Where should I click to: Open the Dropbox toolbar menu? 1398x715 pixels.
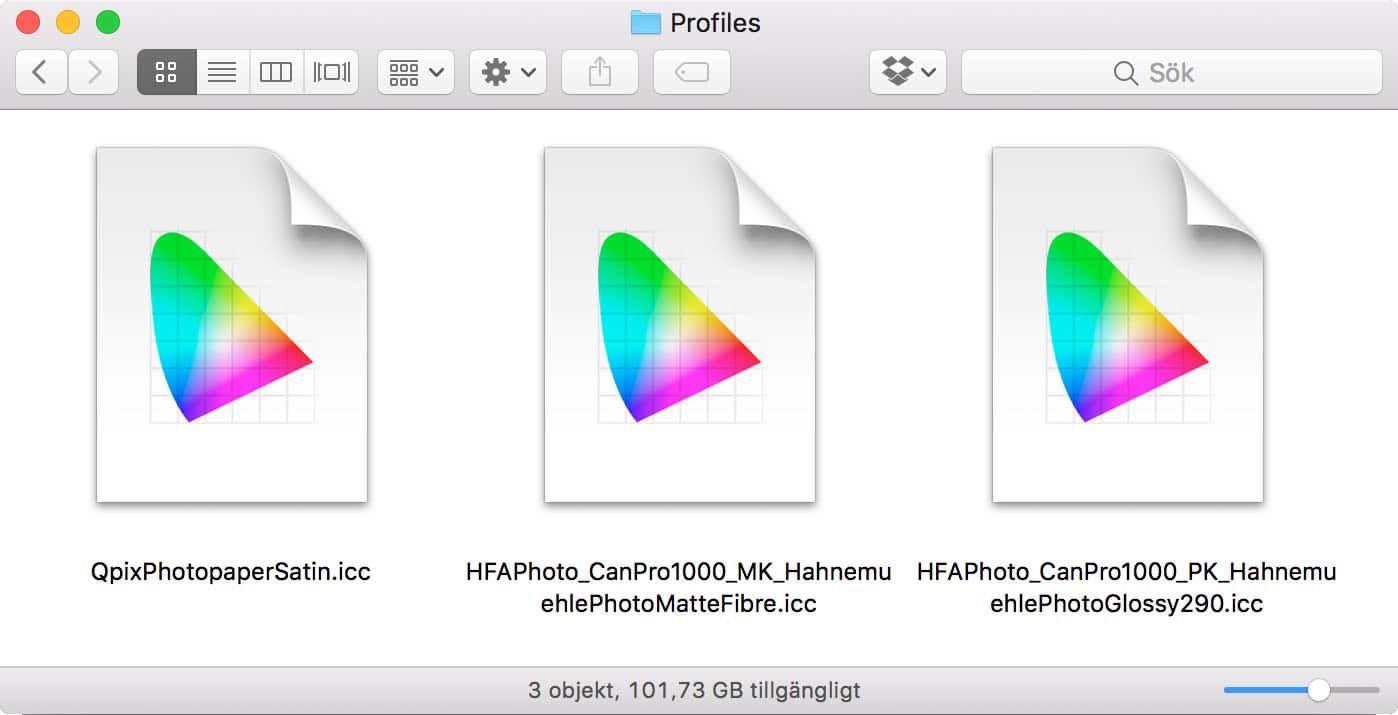coord(908,72)
